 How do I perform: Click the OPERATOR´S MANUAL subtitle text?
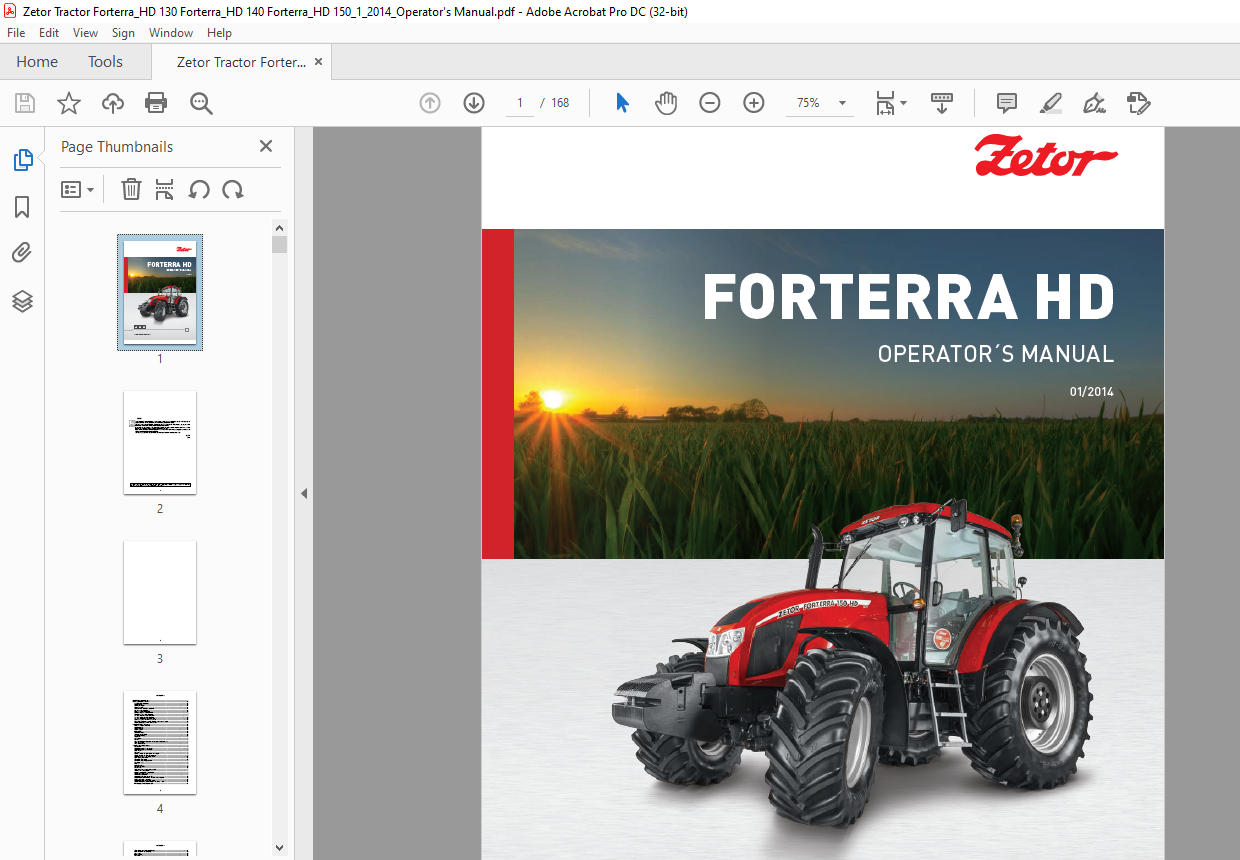coord(996,354)
